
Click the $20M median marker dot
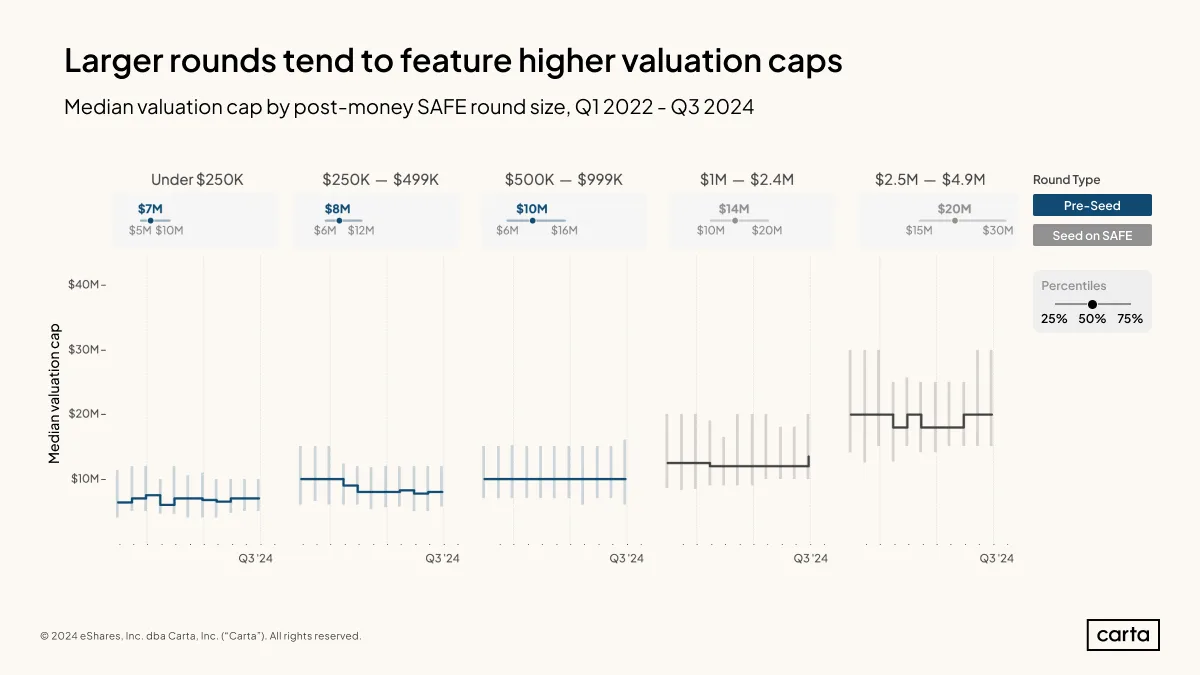click(x=954, y=220)
